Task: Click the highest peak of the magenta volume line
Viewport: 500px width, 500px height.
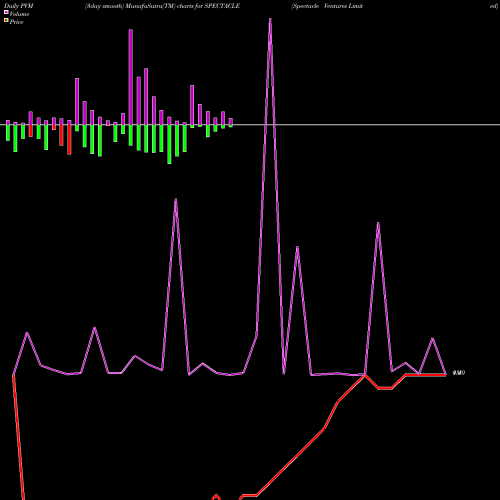Action: click(x=270, y=20)
